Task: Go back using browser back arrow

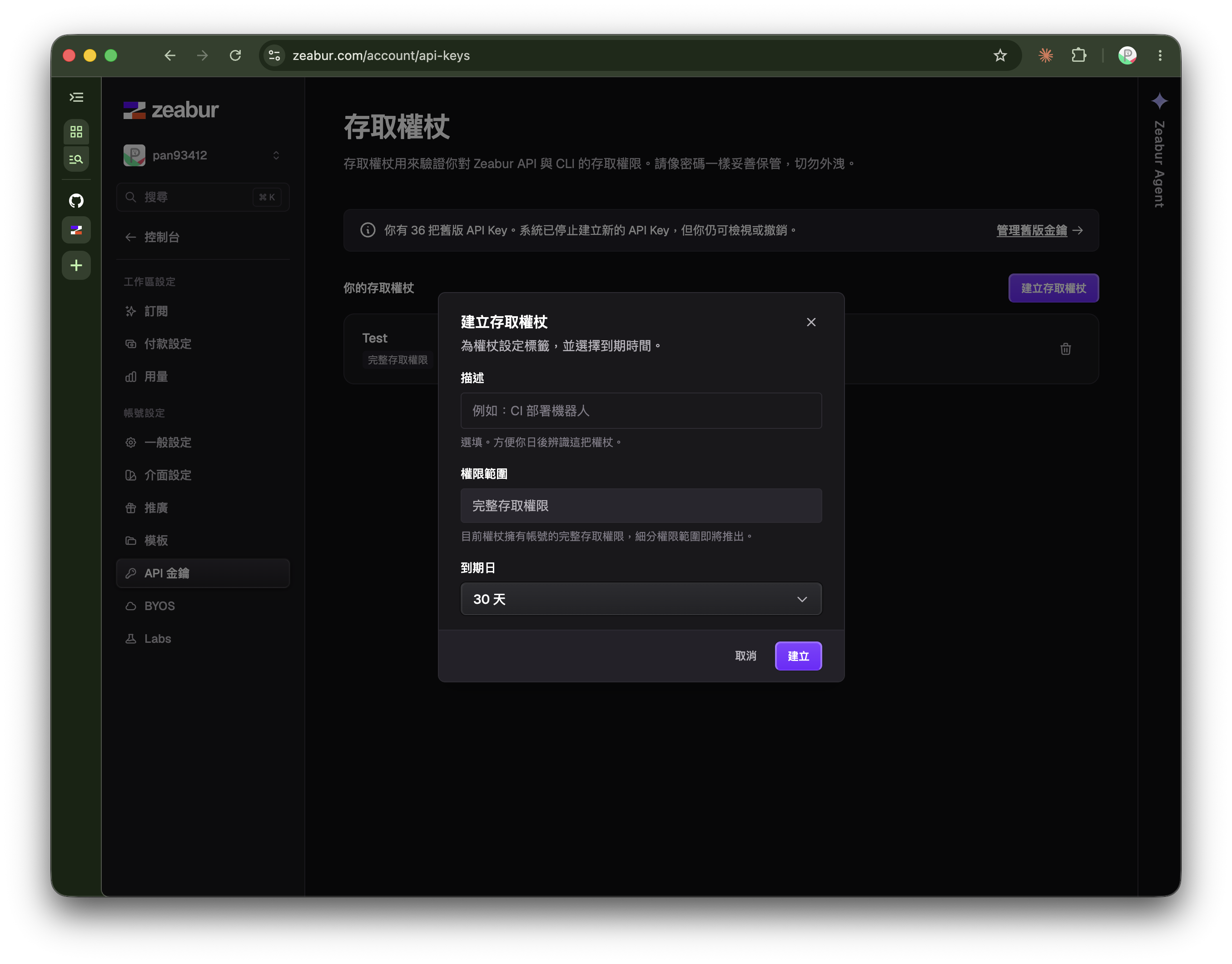Action: click(x=170, y=55)
